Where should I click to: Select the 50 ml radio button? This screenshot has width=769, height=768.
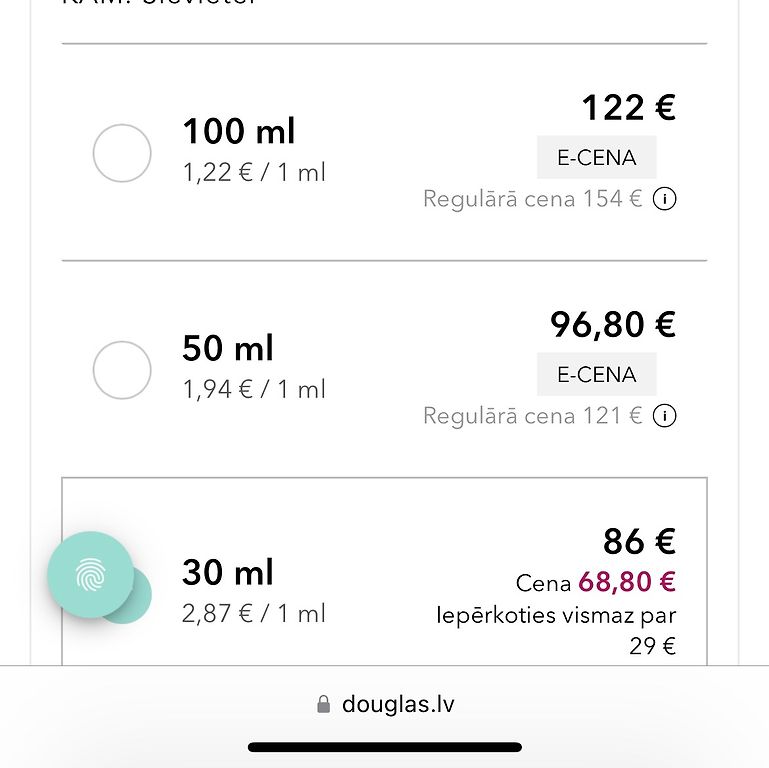click(x=122, y=370)
